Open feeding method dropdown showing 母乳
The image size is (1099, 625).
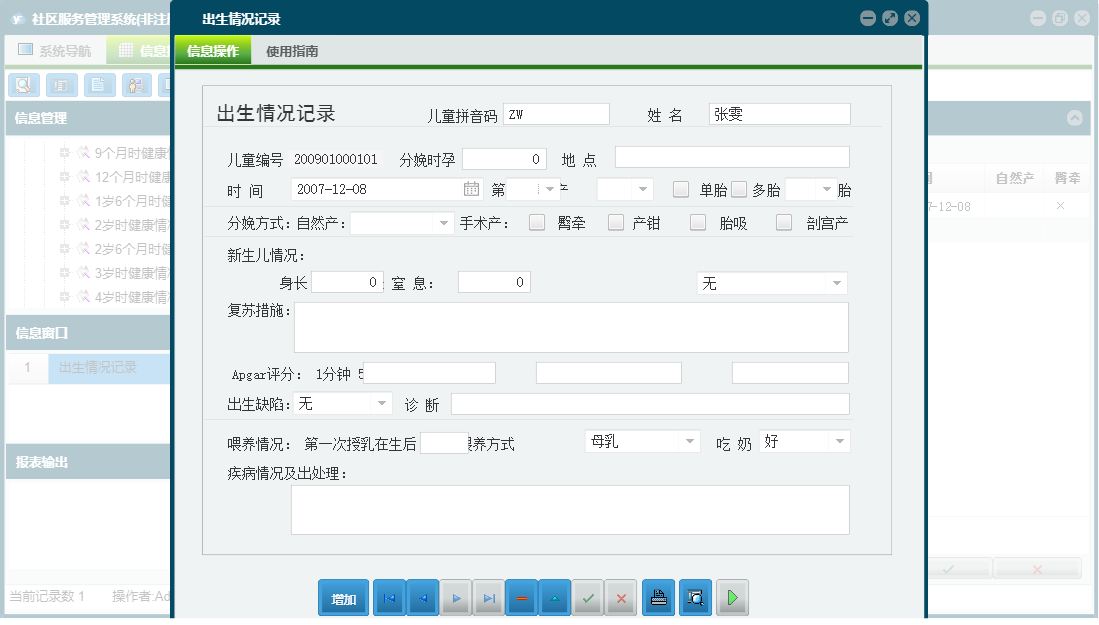(690, 441)
